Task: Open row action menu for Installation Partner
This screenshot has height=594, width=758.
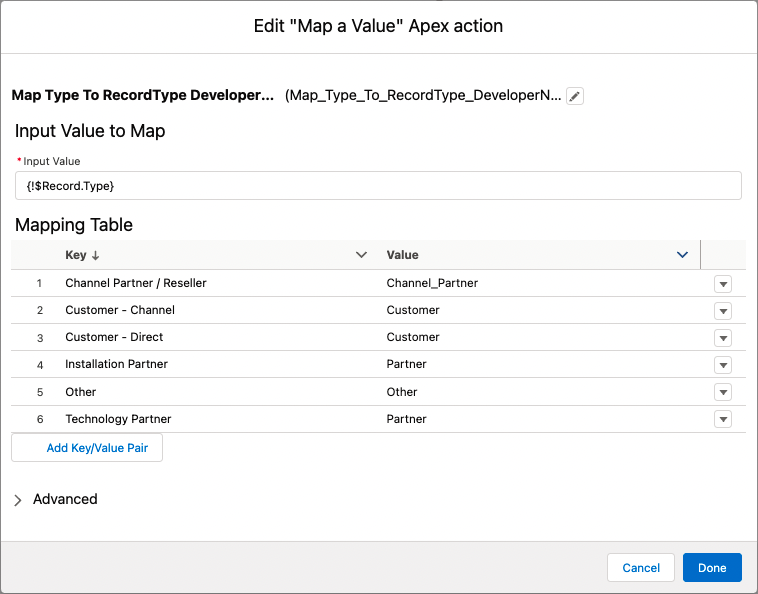Action: (x=724, y=365)
